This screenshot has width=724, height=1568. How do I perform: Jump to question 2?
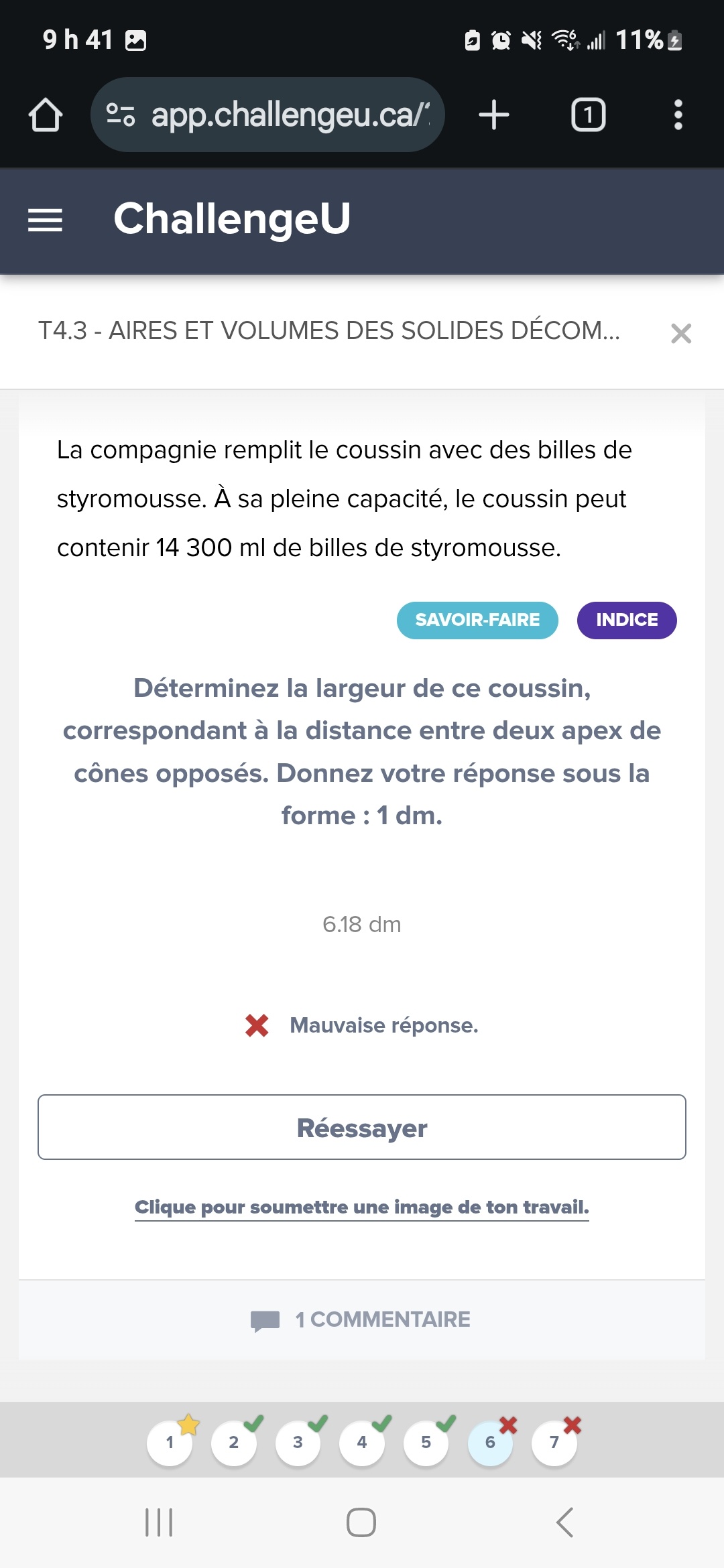234,1442
